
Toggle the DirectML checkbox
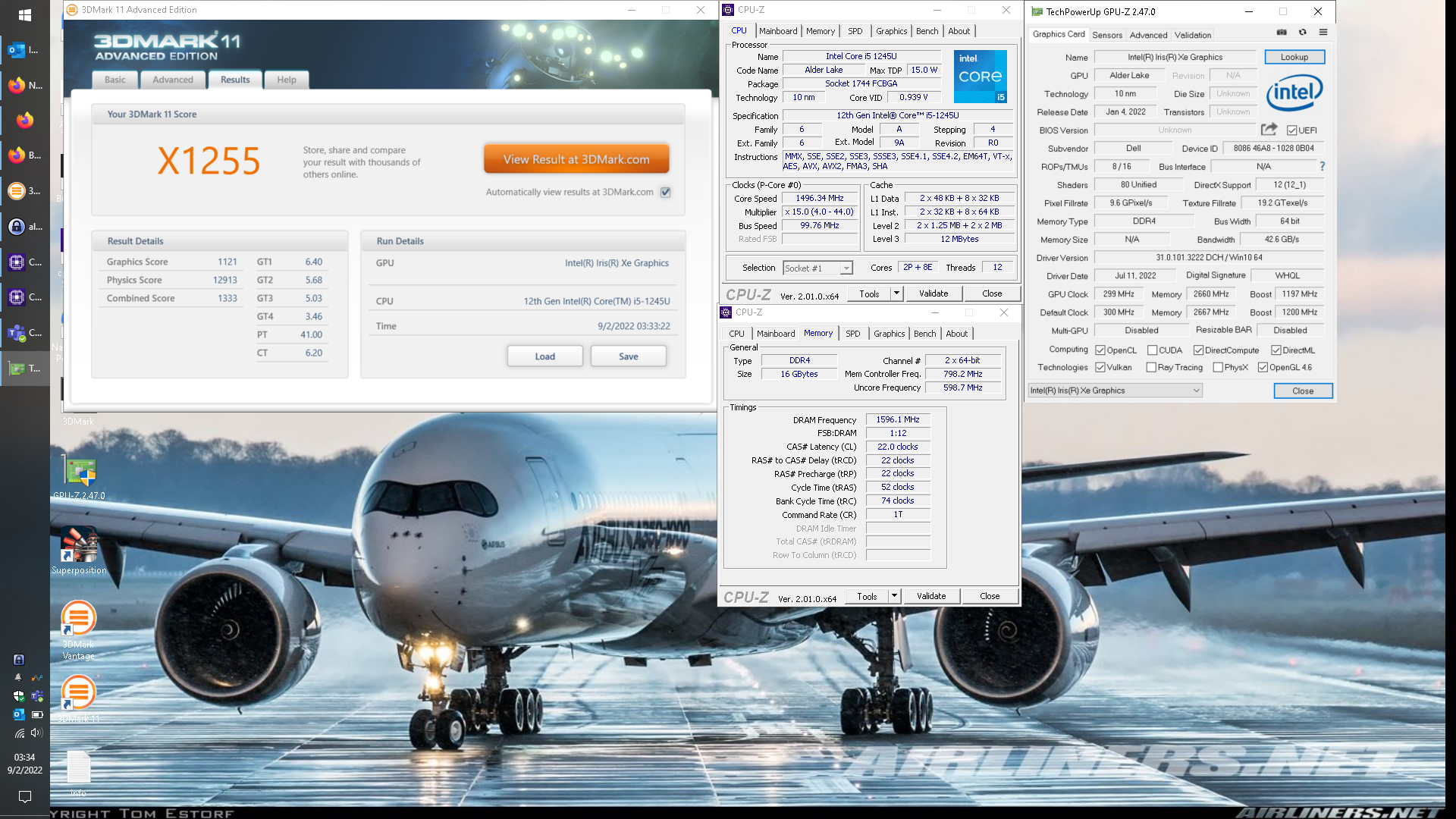[x=1276, y=350]
